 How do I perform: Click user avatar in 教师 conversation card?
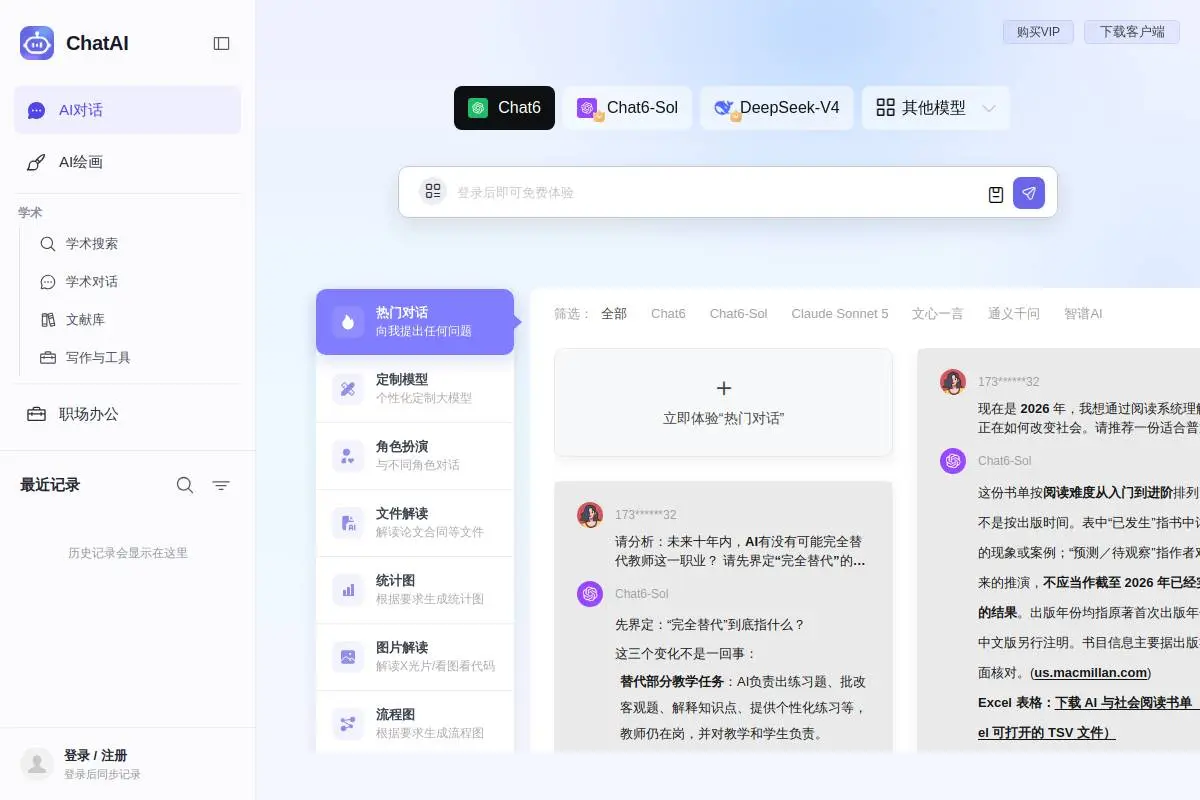590,515
